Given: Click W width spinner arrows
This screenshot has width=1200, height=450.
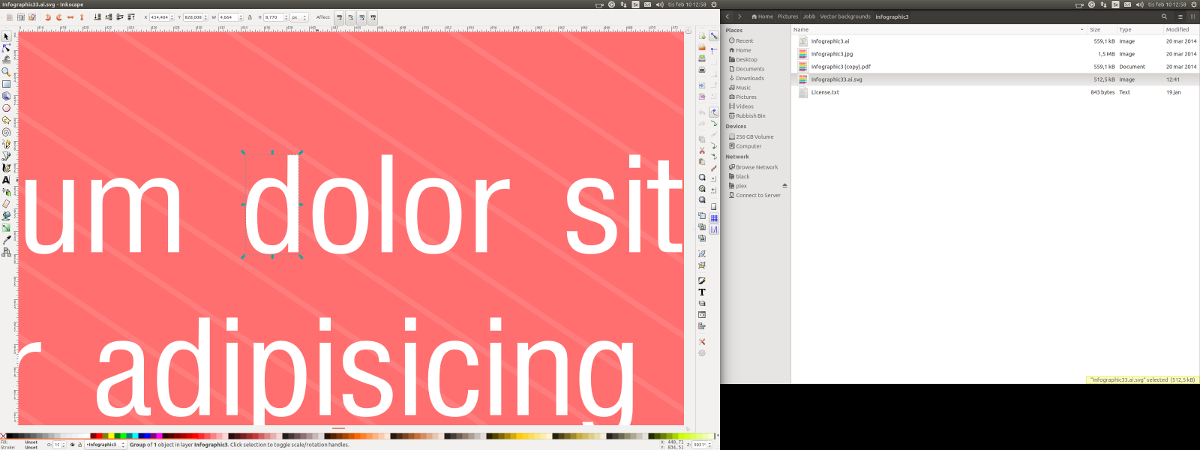Looking at the screenshot, I should click(240, 17).
